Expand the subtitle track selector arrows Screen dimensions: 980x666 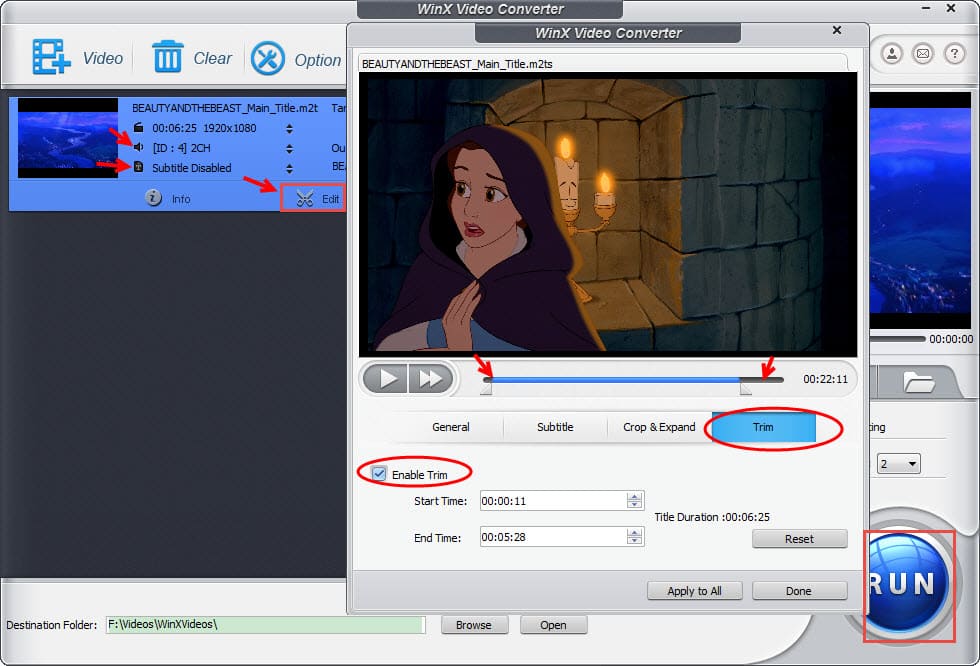[x=289, y=168]
